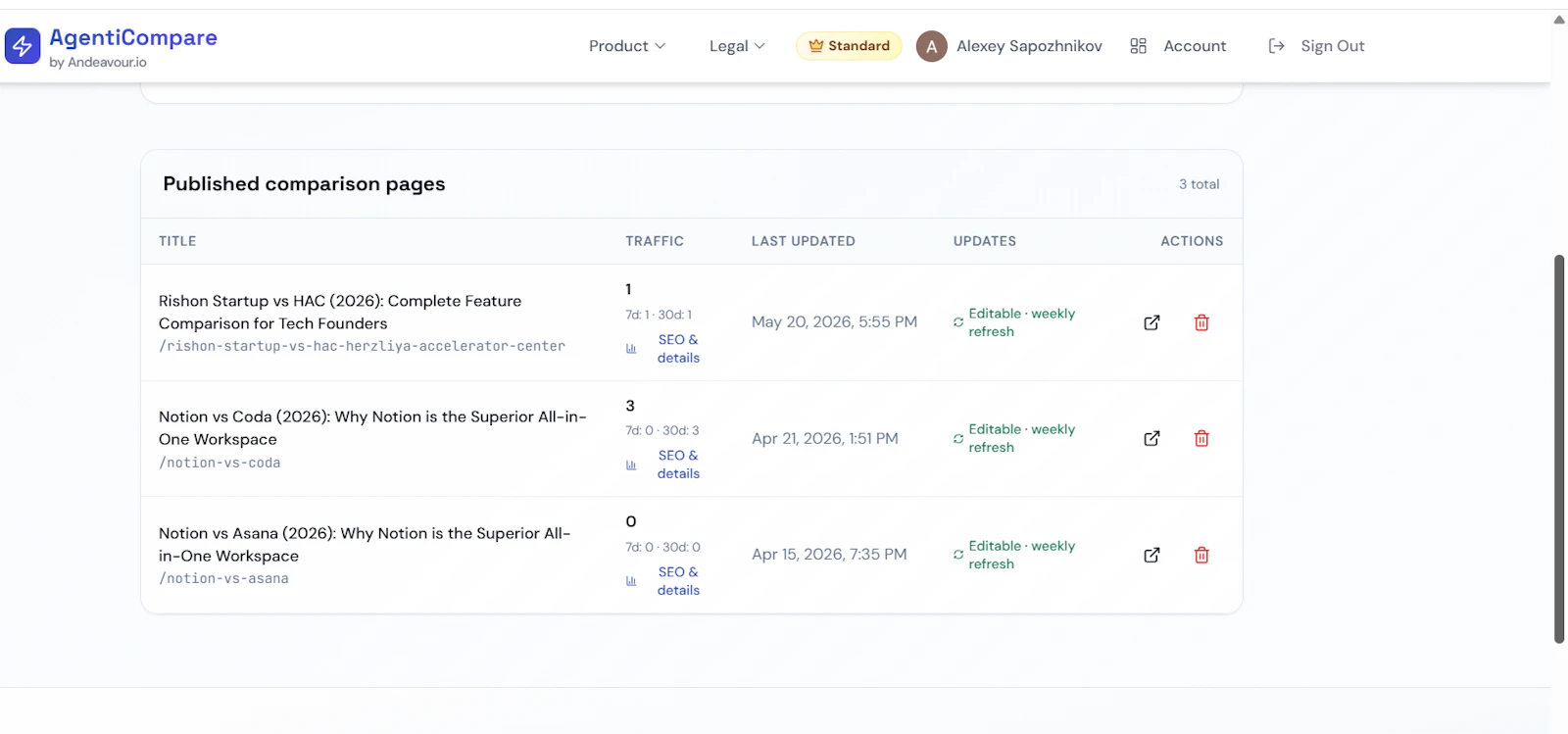
Task: Click 'Editable · weekly refresh' for Notion vs Asana
Action: click(x=1022, y=555)
